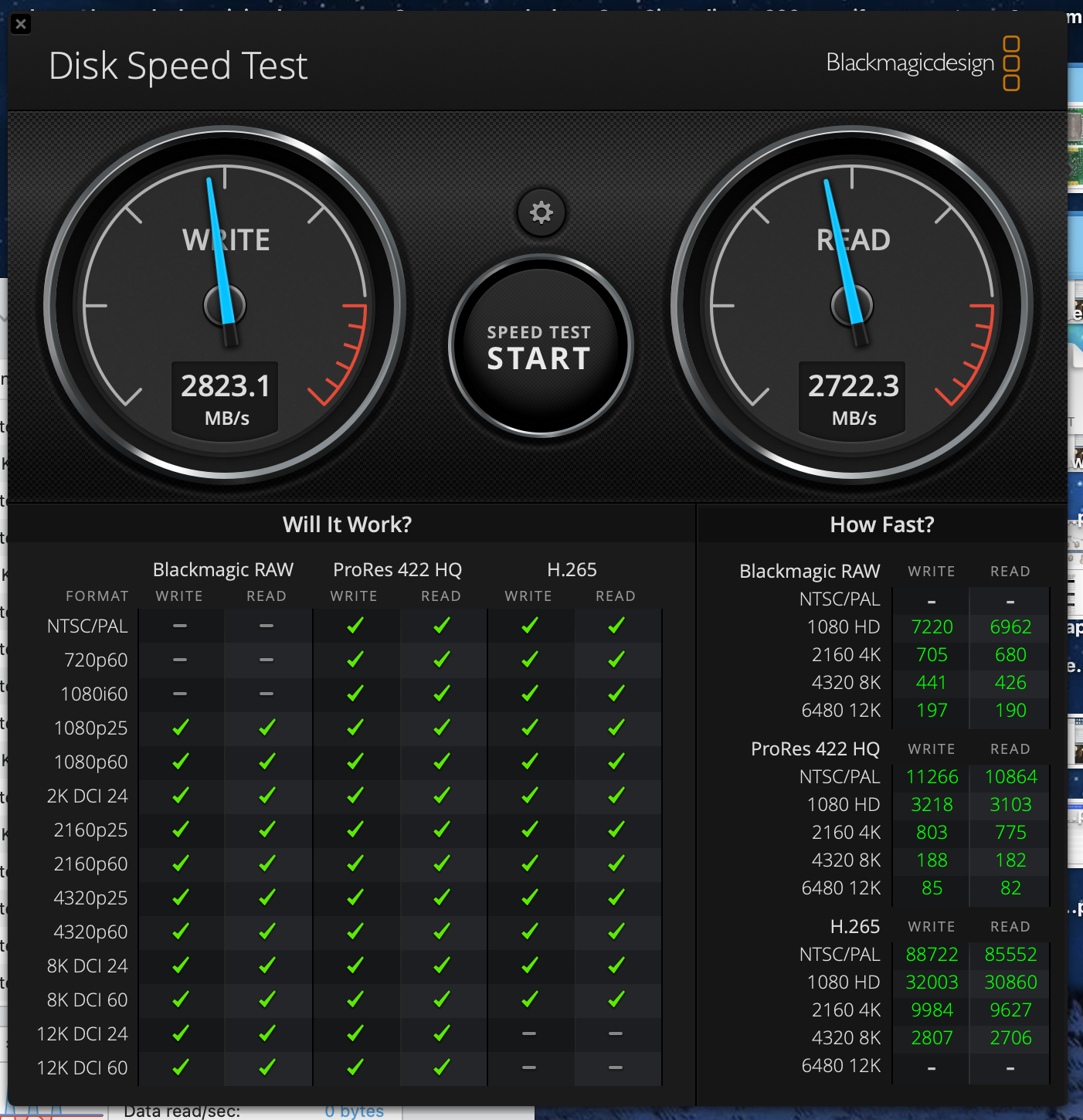Click the 2K DCI 24 format label
This screenshot has height=1120, width=1083.
[87, 796]
